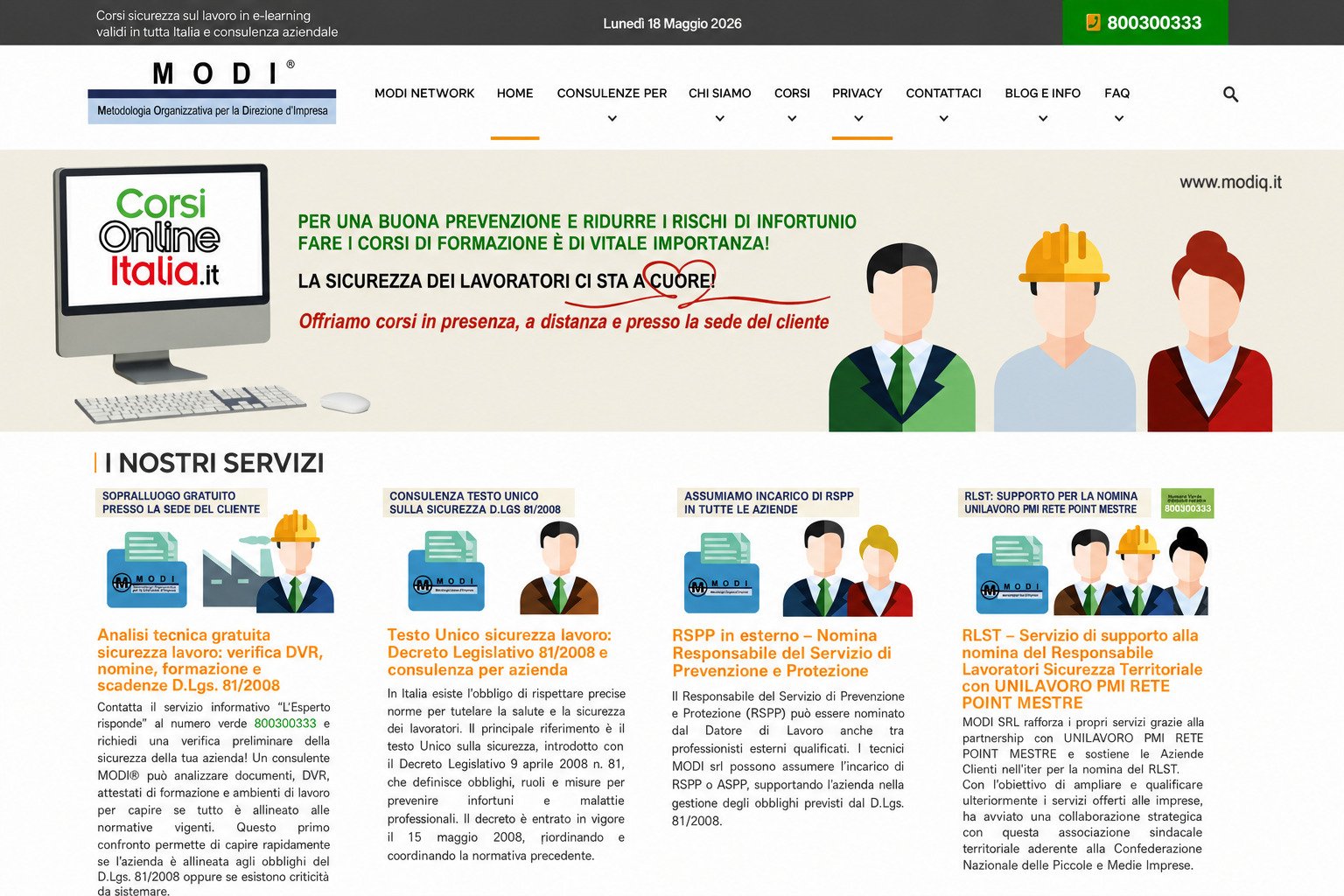Click the green 800300333 link in text
This screenshot has height=896, width=1344.
[x=285, y=724]
